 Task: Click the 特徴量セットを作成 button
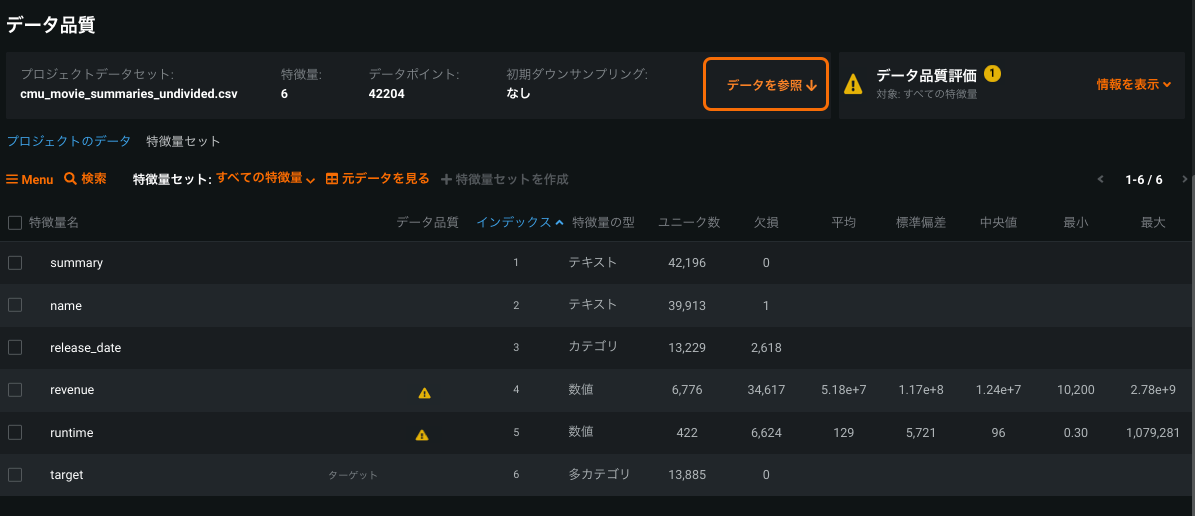click(x=505, y=180)
